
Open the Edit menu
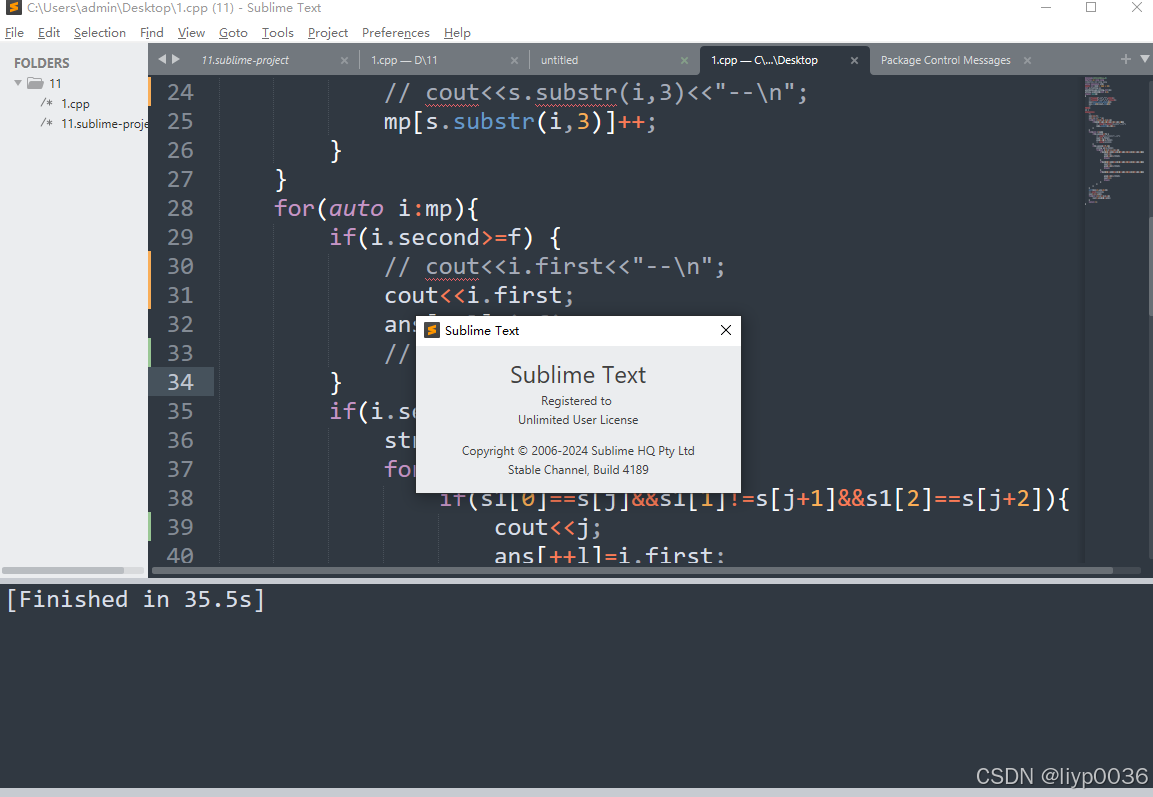49,32
